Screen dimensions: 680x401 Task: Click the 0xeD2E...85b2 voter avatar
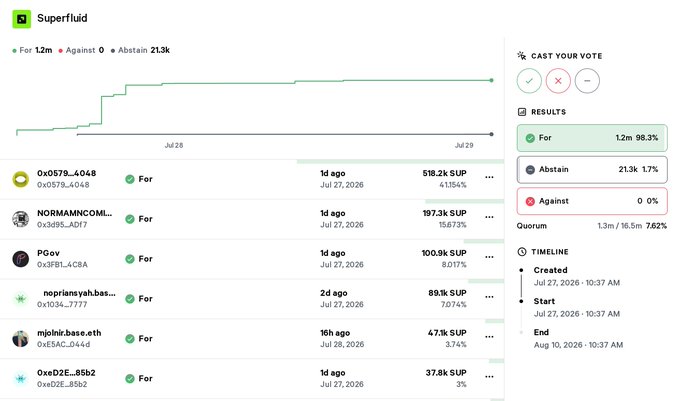tap(20, 378)
